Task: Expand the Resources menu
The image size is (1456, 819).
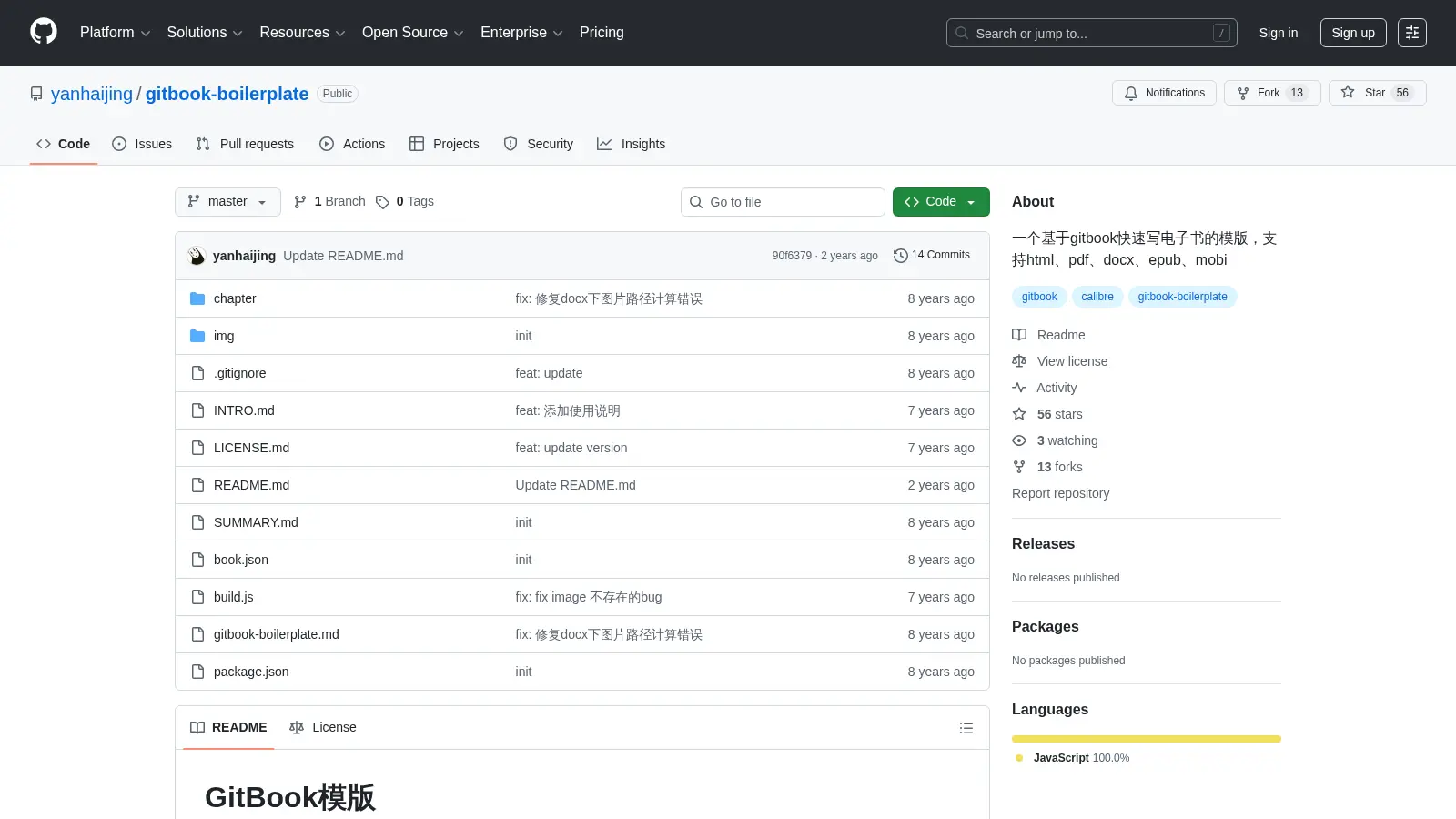Action: (302, 33)
